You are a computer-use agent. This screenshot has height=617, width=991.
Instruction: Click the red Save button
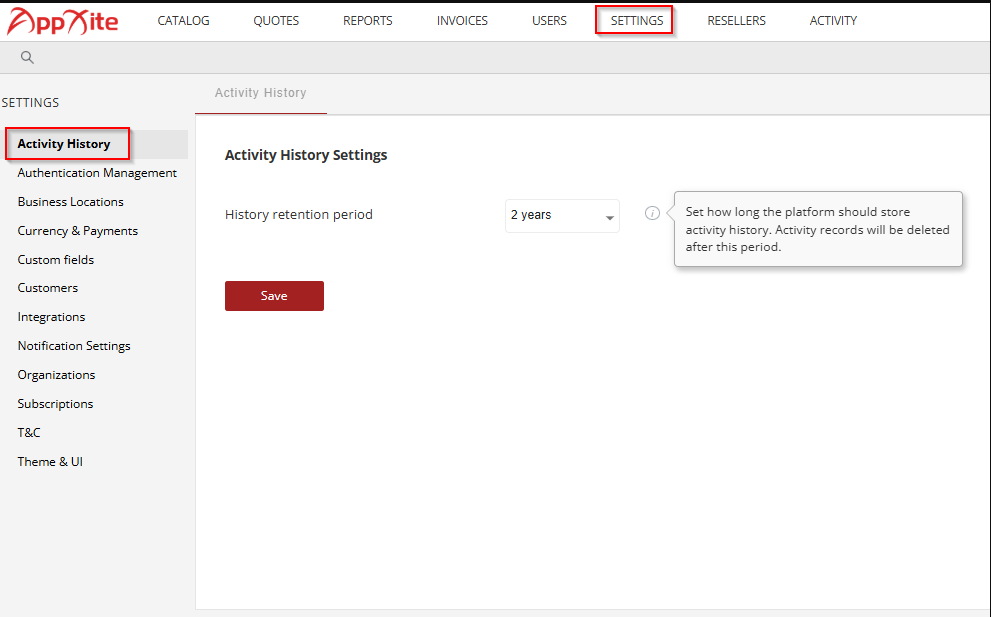[x=274, y=296]
